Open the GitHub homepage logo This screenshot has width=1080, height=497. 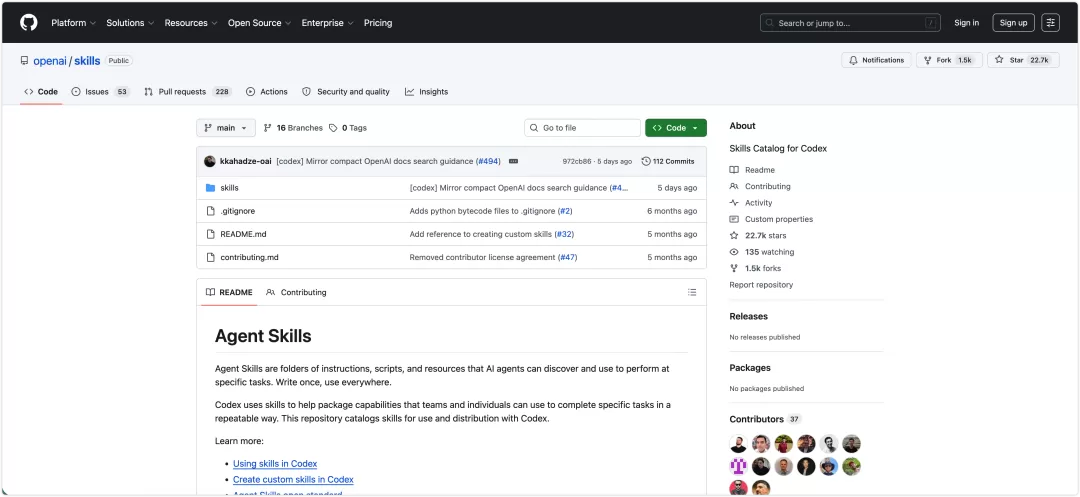pyautogui.click(x=29, y=23)
